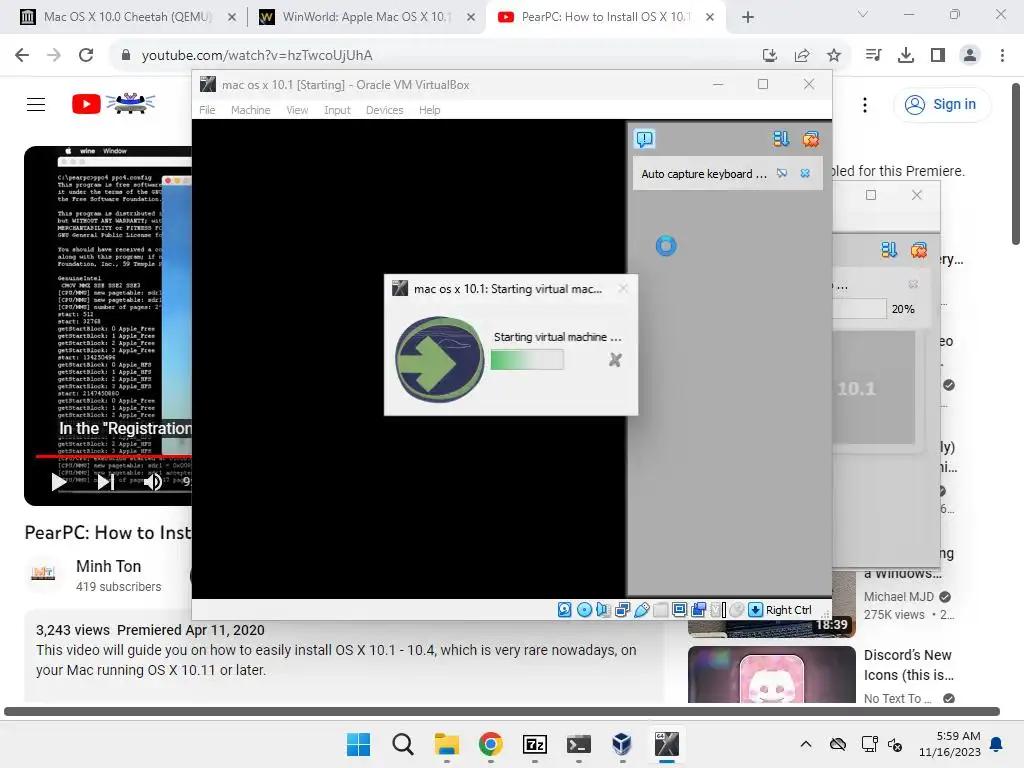Viewport: 1024px width, 768px height.
Task: Open the File menu in VirtualBox
Action: [207, 110]
